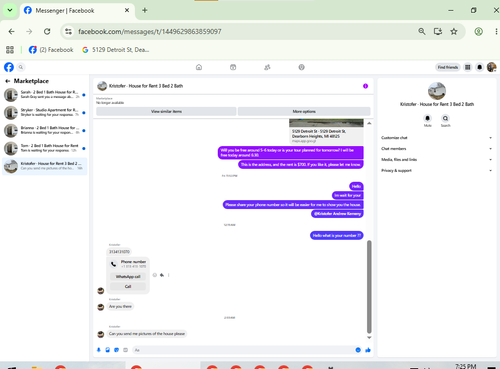Image resolution: width=500 pixels, height=369 pixels.
Task: Open the 5129 Detroit St map link preview
Action: [326, 131]
